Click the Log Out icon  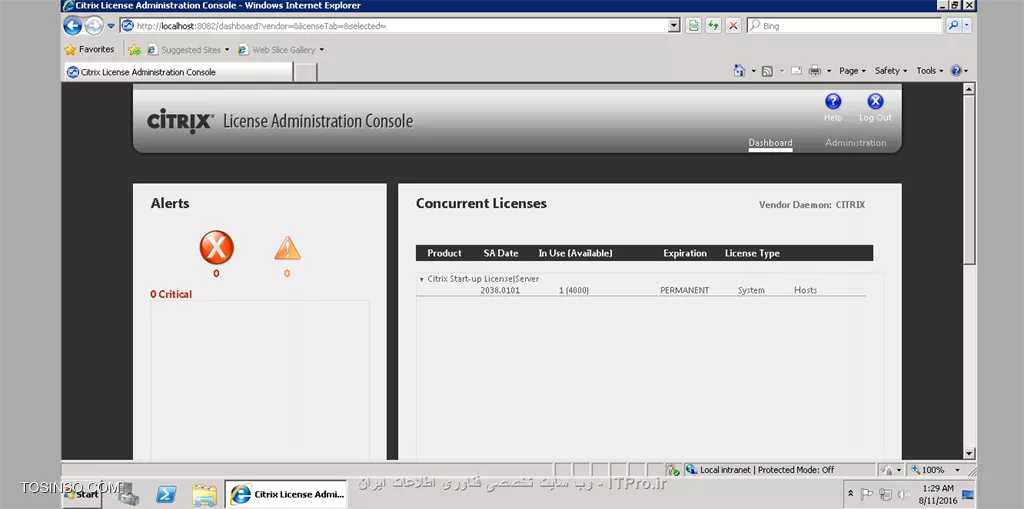[875, 101]
